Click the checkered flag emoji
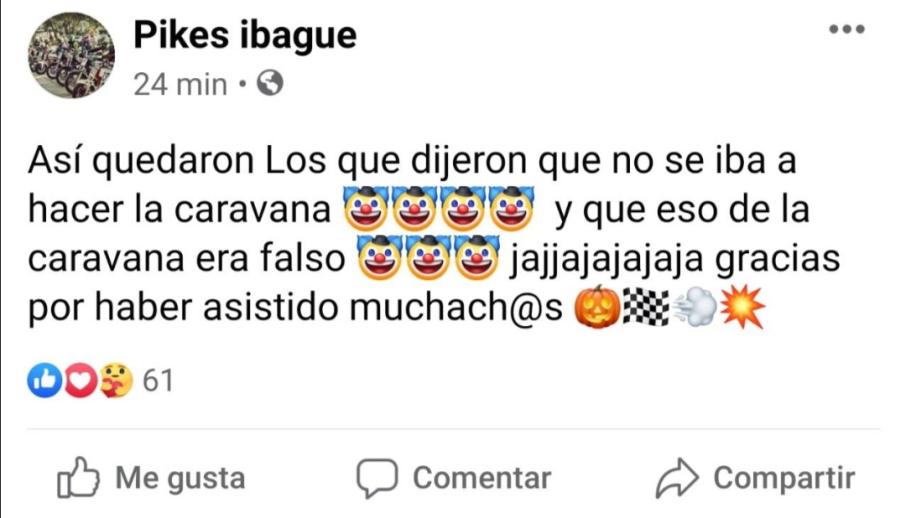 coord(646,307)
